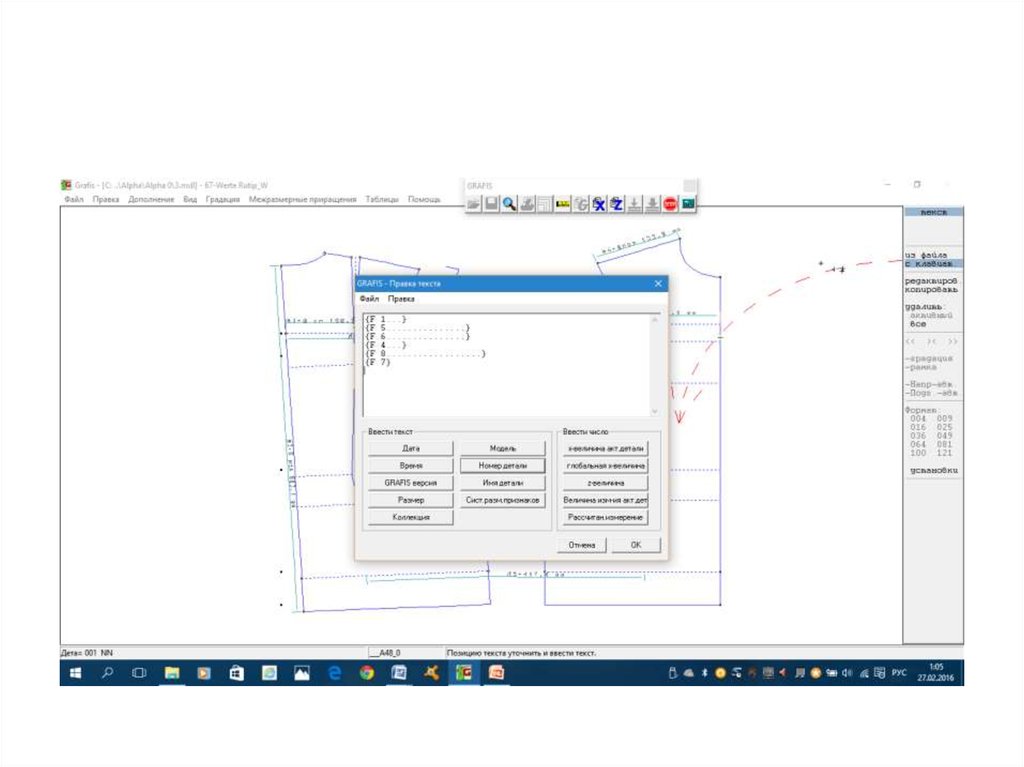Open the Правка menu in text dialog
The height and width of the screenshot is (767, 1024).
[x=401, y=298]
